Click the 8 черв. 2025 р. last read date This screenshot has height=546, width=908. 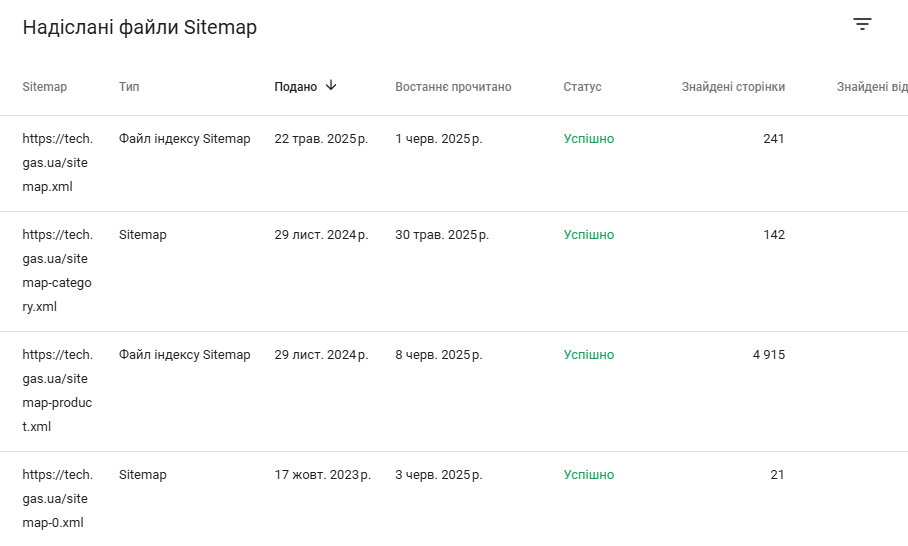tap(439, 355)
